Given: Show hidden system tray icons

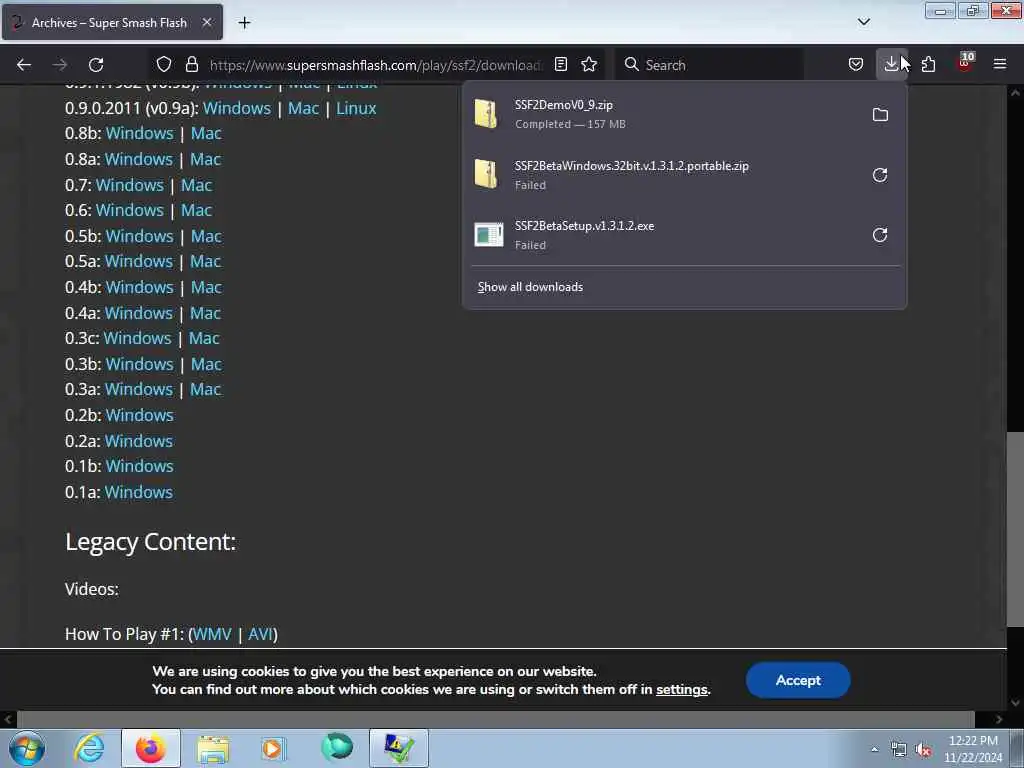Looking at the screenshot, I should (874, 749).
